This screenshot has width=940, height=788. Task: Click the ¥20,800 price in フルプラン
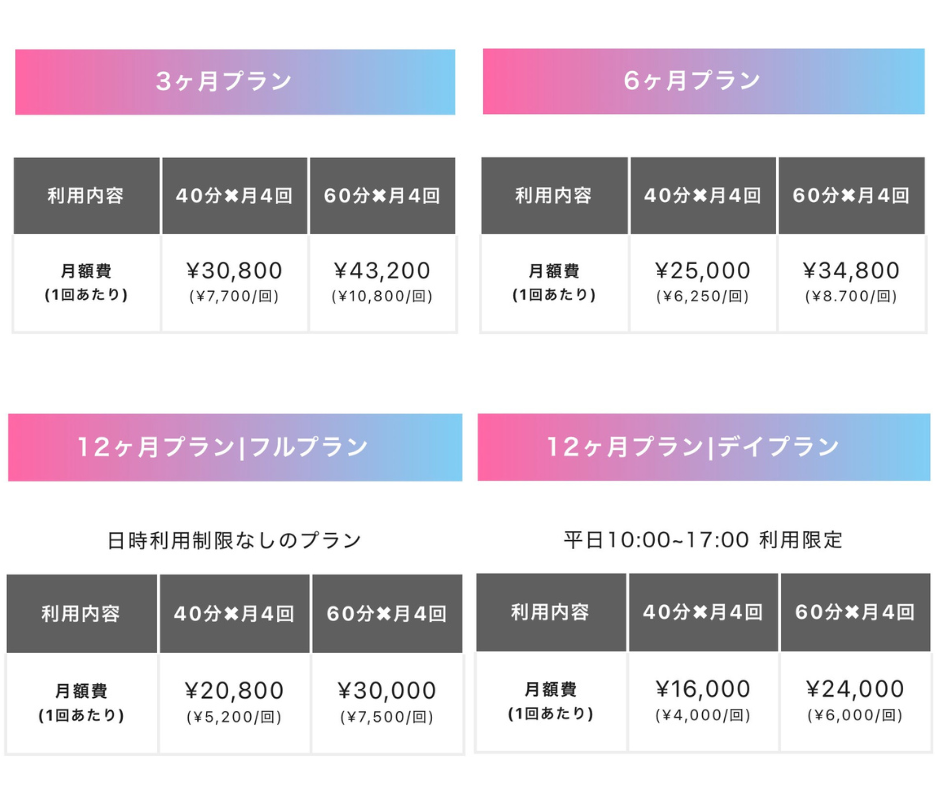click(235, 690)
